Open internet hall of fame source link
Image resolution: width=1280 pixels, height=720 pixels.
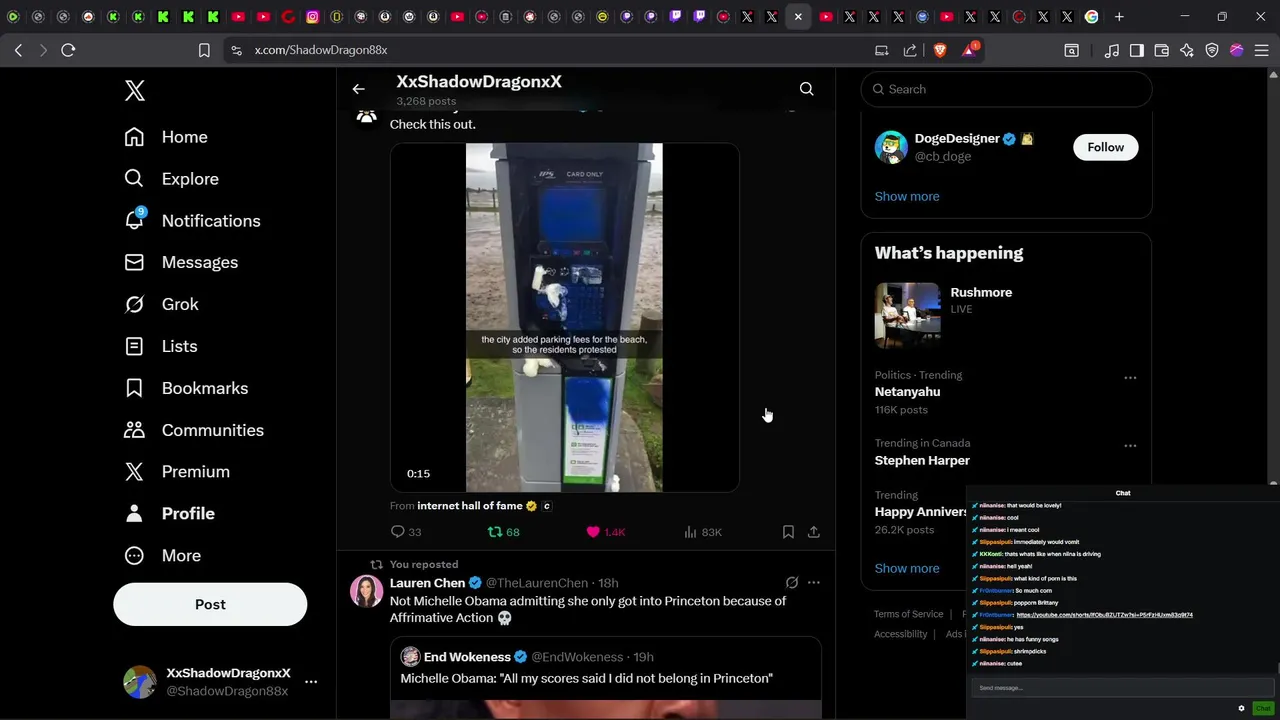point(469,506)
